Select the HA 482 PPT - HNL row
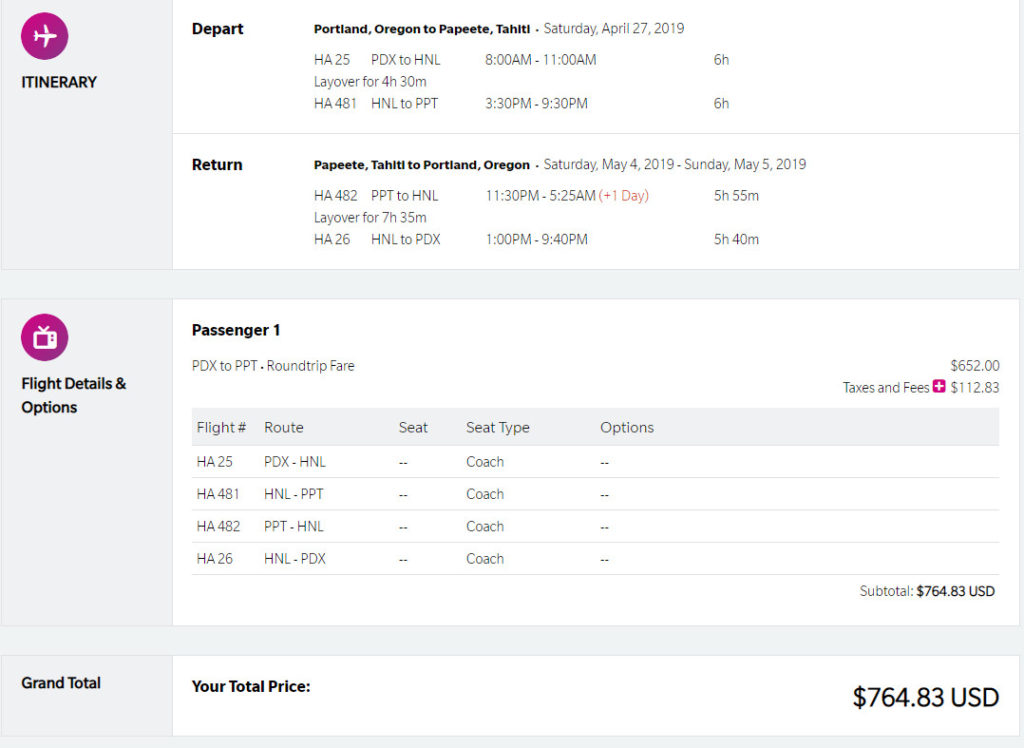 [595, 527]
